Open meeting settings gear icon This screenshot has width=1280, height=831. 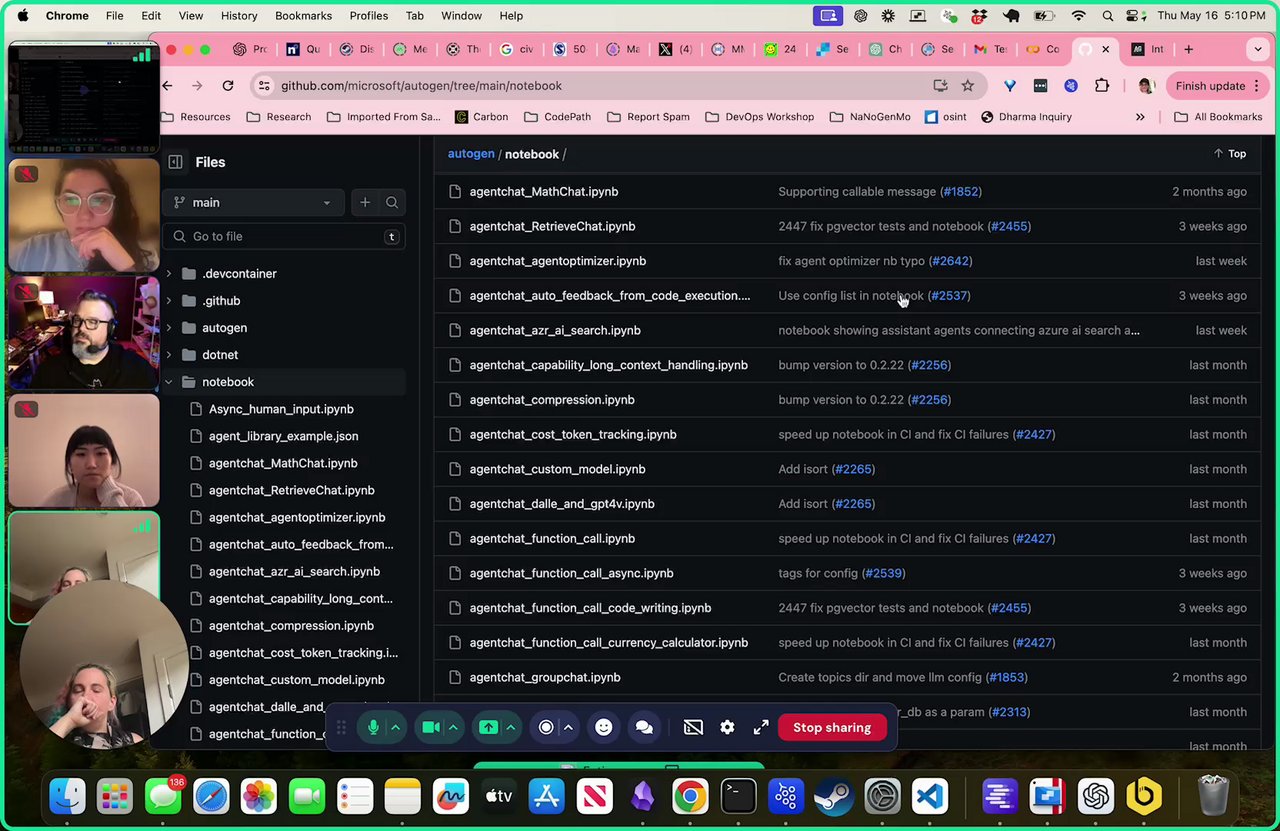pos(727,727)
